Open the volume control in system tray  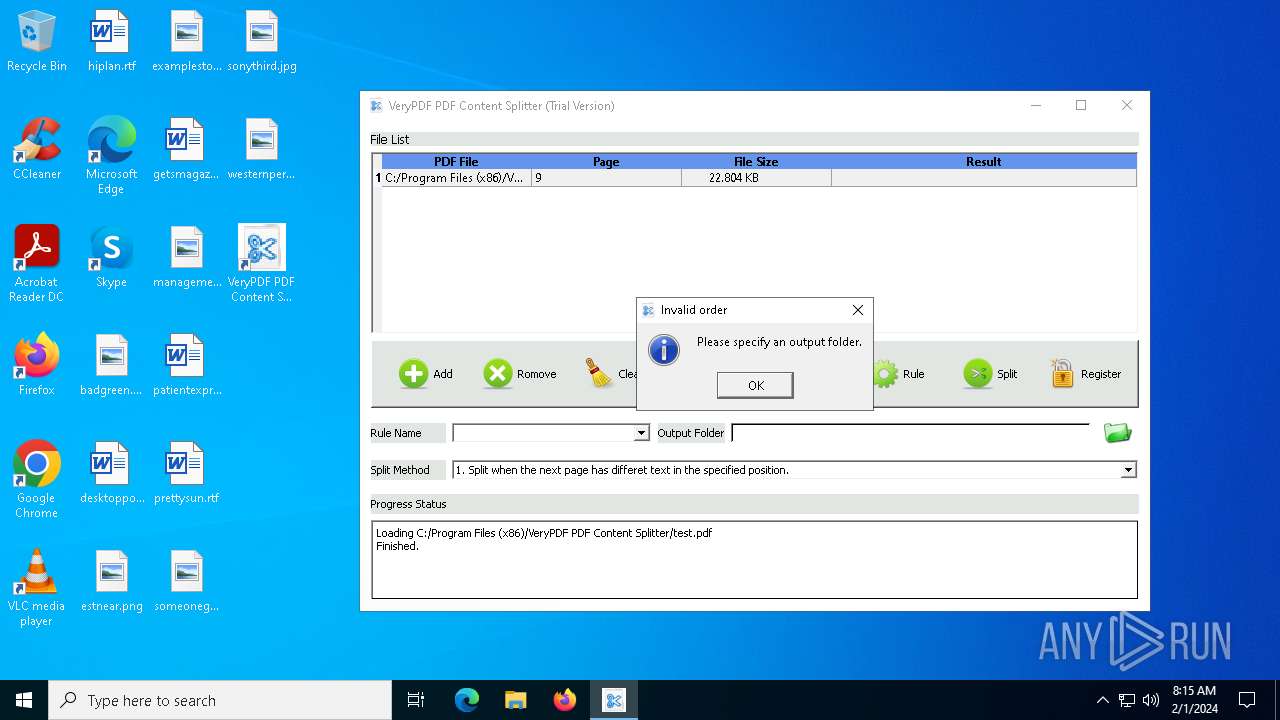point(1151,700)
